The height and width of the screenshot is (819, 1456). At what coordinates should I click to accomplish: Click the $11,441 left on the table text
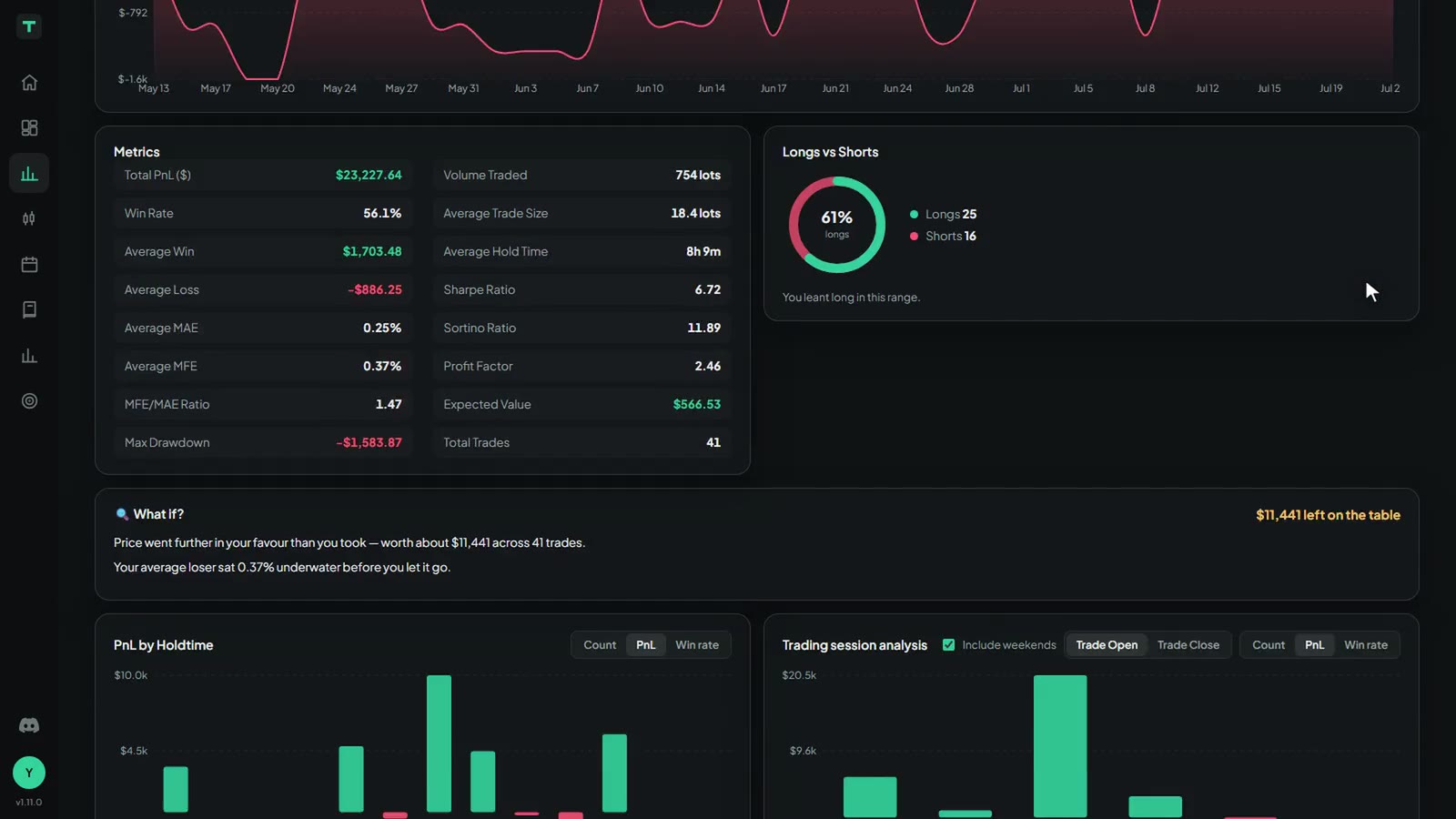click(x=1328, y=515)
